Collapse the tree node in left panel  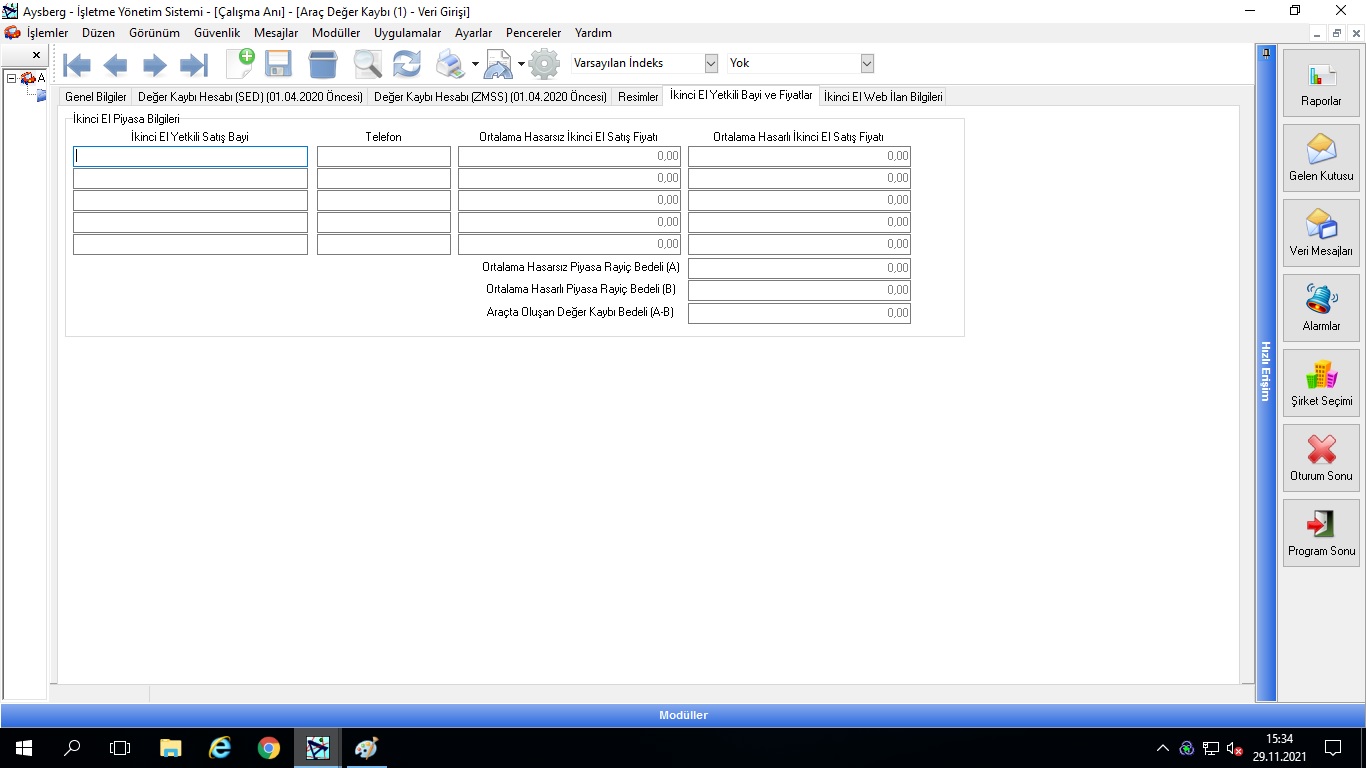(x=11, y=78)
